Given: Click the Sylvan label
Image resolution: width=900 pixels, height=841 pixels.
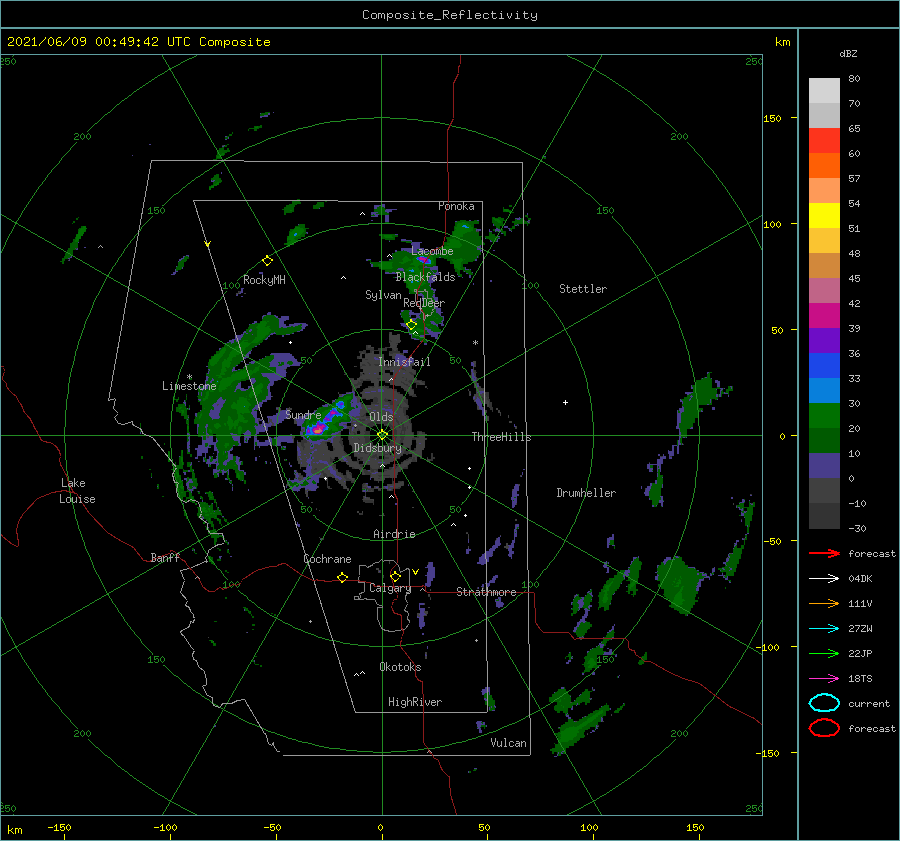Looking at the screenshot, I should (383, 295).
